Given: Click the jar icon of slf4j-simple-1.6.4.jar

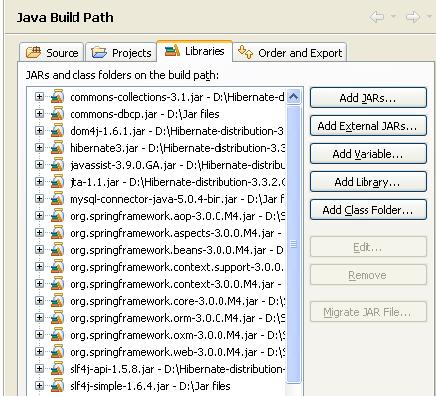Looking at the screenshot, I should click(x=57, y=386).
